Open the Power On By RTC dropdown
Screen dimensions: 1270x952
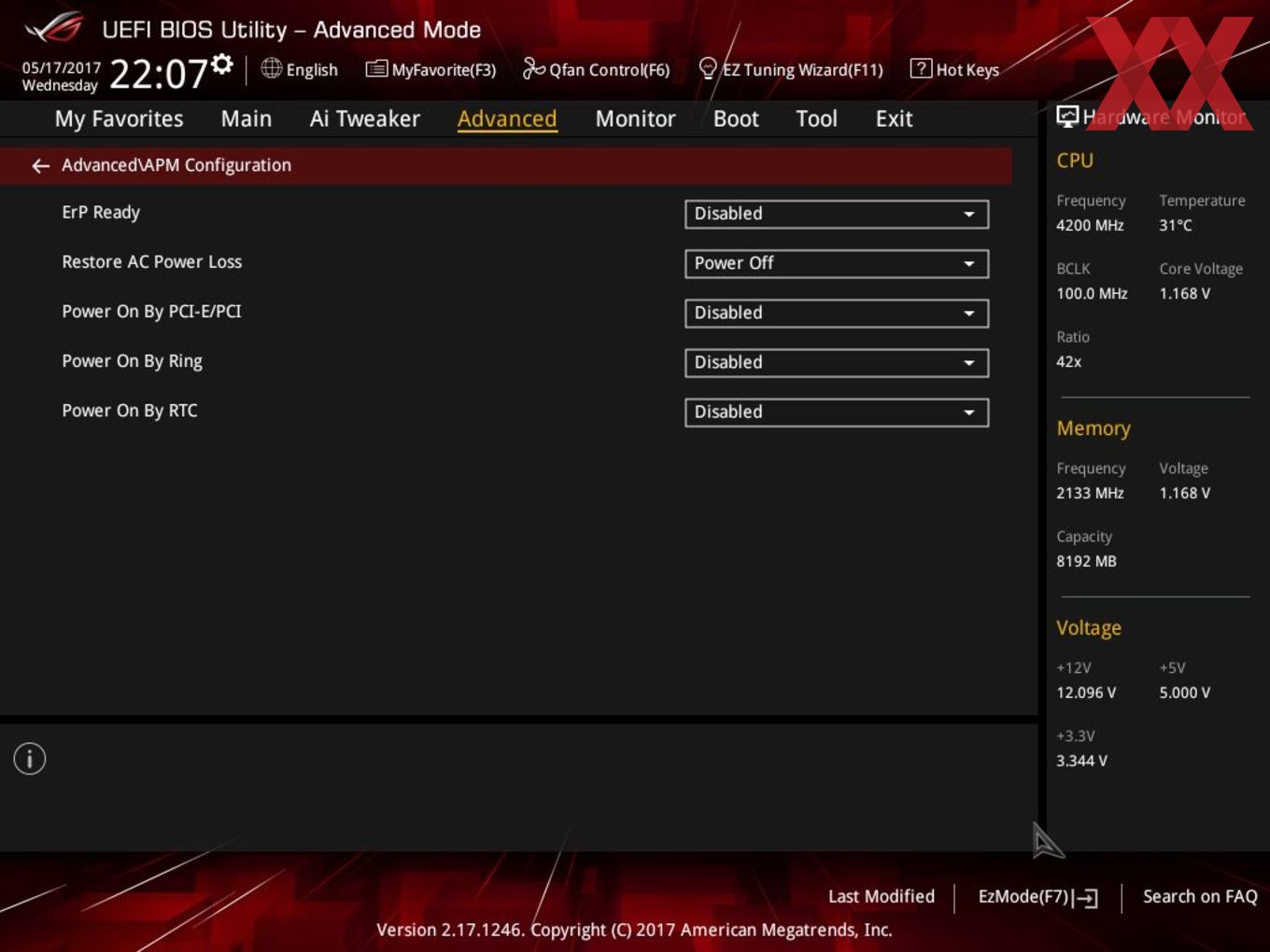tap(837, 412)
